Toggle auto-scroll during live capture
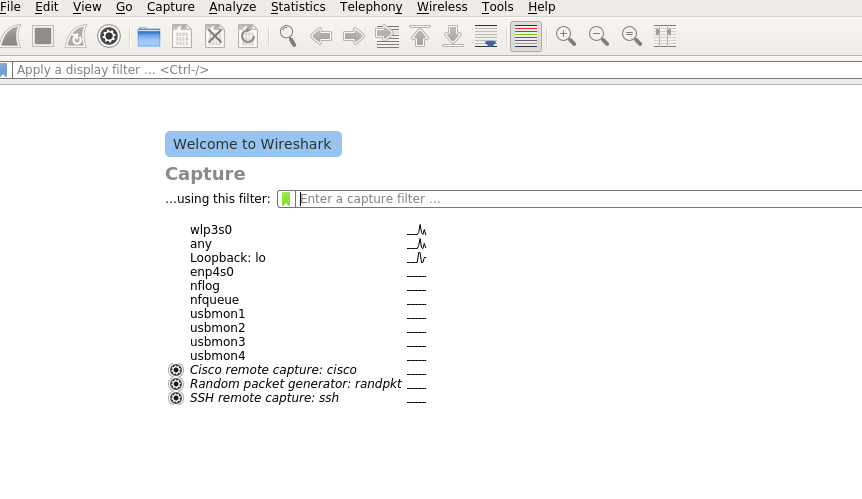Screen dimensions: 862x499 pos(486,37)
